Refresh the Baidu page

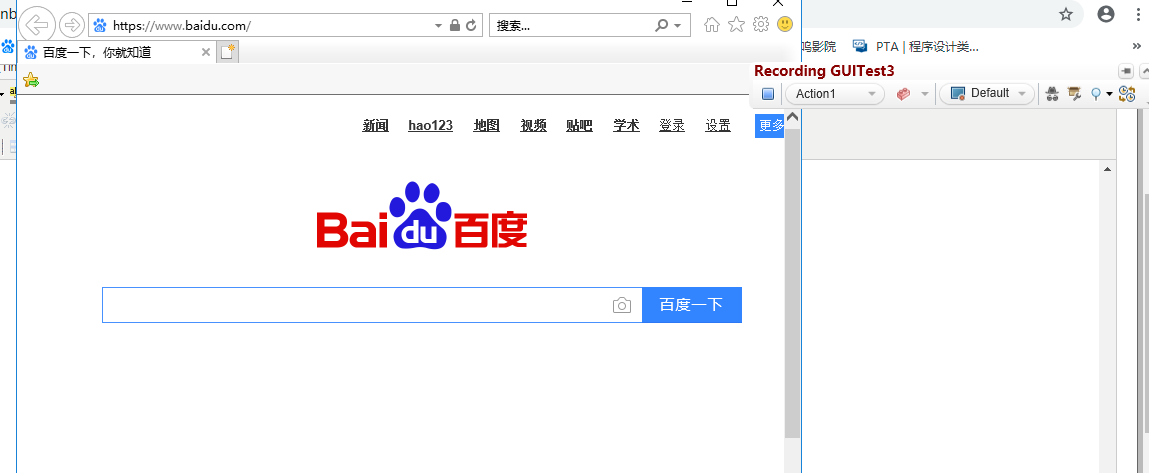click(x=471, y=26)
